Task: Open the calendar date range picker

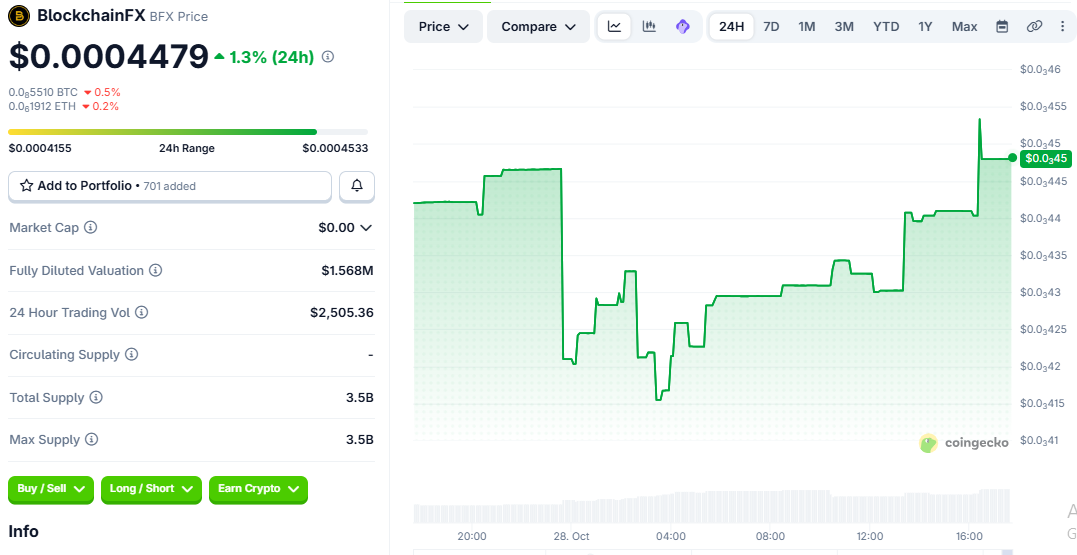Action: pos(1002,27)
